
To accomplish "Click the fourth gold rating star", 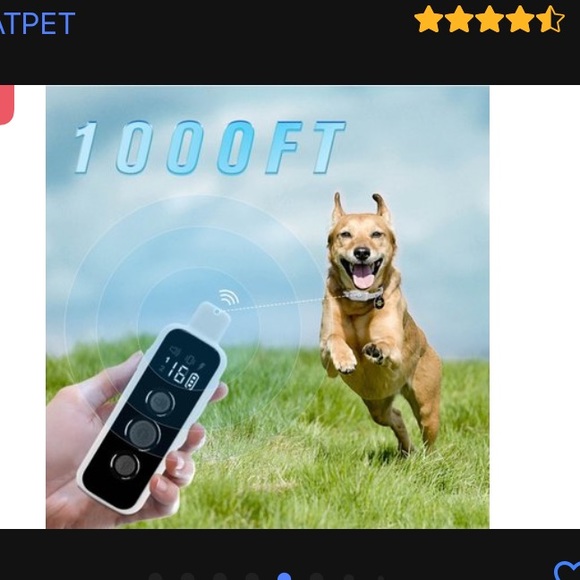I will coord(520,19).
